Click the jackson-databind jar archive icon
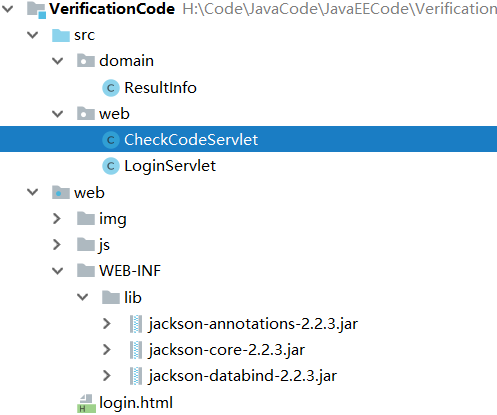This screenshot has width=497, height=415. tap(136, 376)
